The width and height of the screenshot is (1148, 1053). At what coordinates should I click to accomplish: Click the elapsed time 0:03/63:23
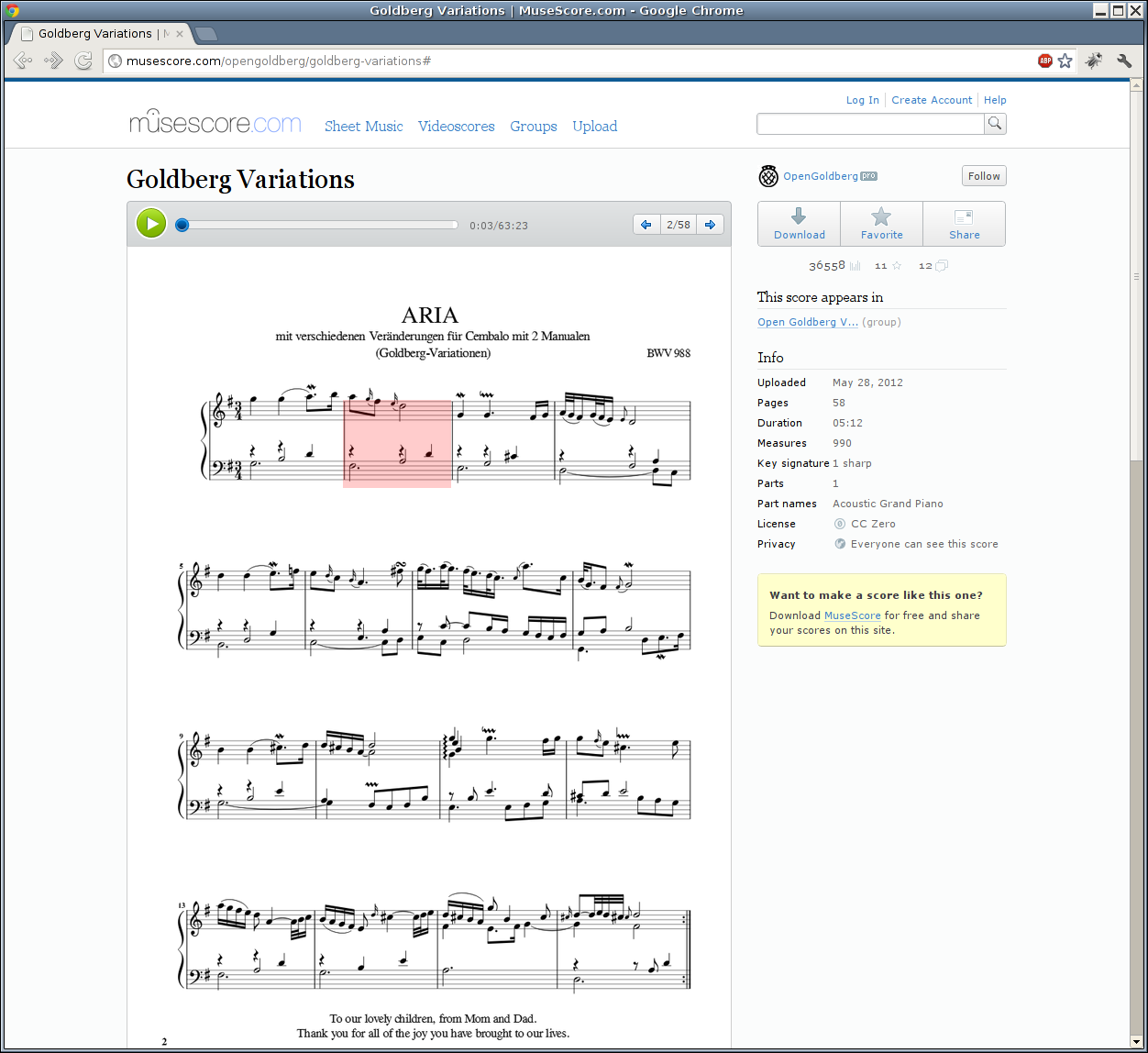click(x=499, y=226)
